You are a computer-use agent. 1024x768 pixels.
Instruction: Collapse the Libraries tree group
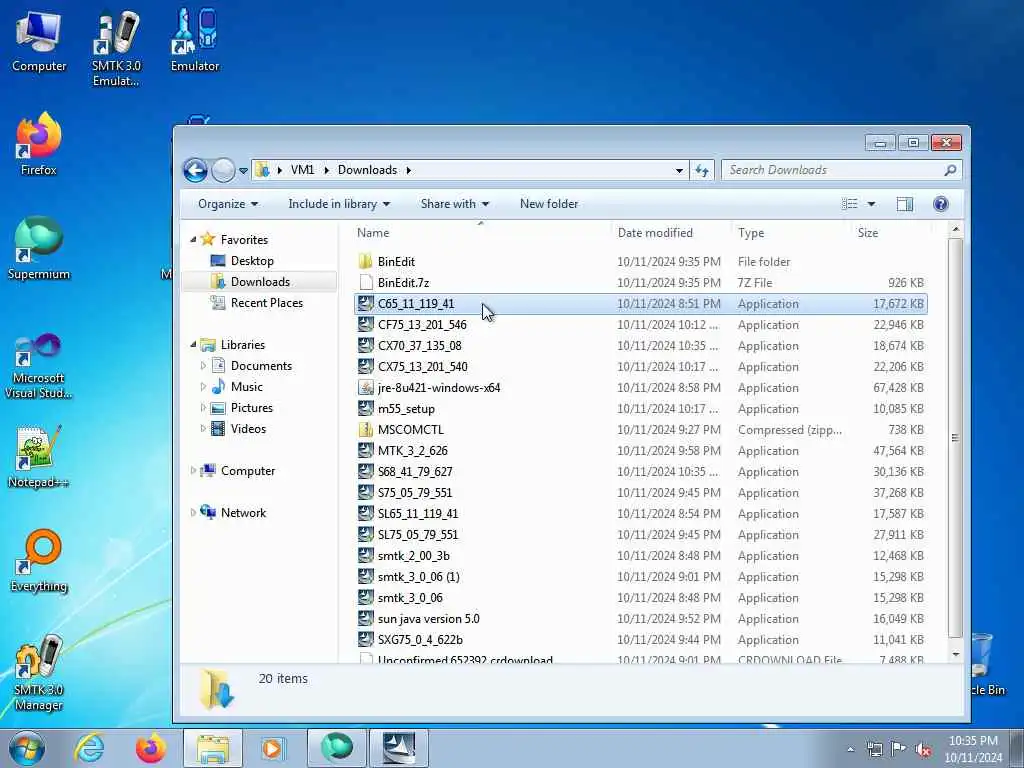(193, 345)
